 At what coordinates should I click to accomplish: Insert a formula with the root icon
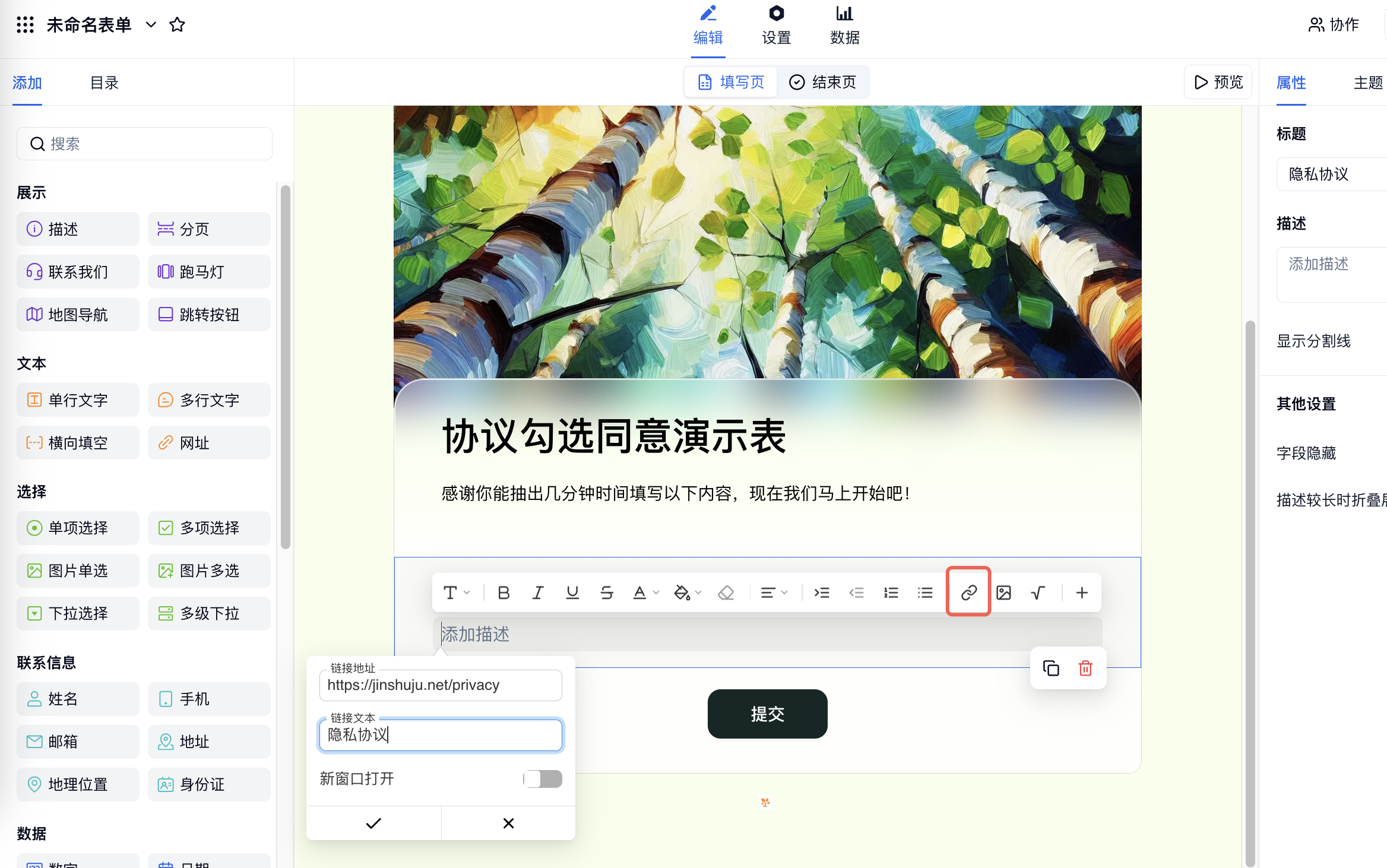pyautogui.click(x=1038, y=593)
